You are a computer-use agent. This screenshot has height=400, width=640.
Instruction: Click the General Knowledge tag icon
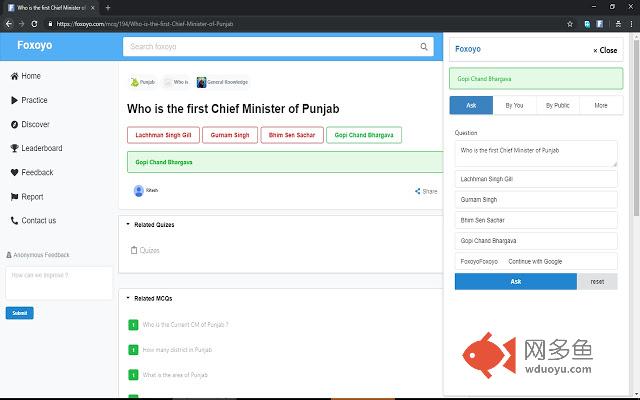[201, 82]
